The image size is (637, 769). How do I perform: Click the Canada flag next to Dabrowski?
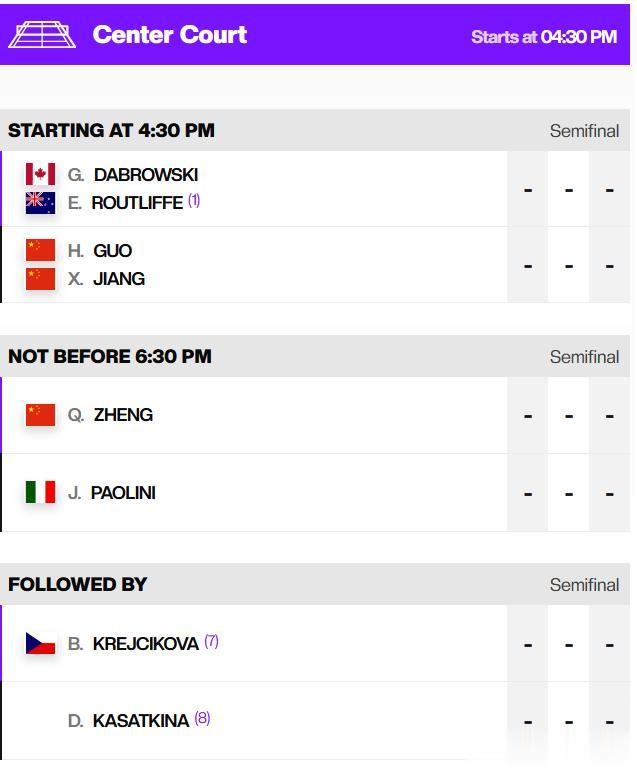pyautogui.click(x=40, y=174)
